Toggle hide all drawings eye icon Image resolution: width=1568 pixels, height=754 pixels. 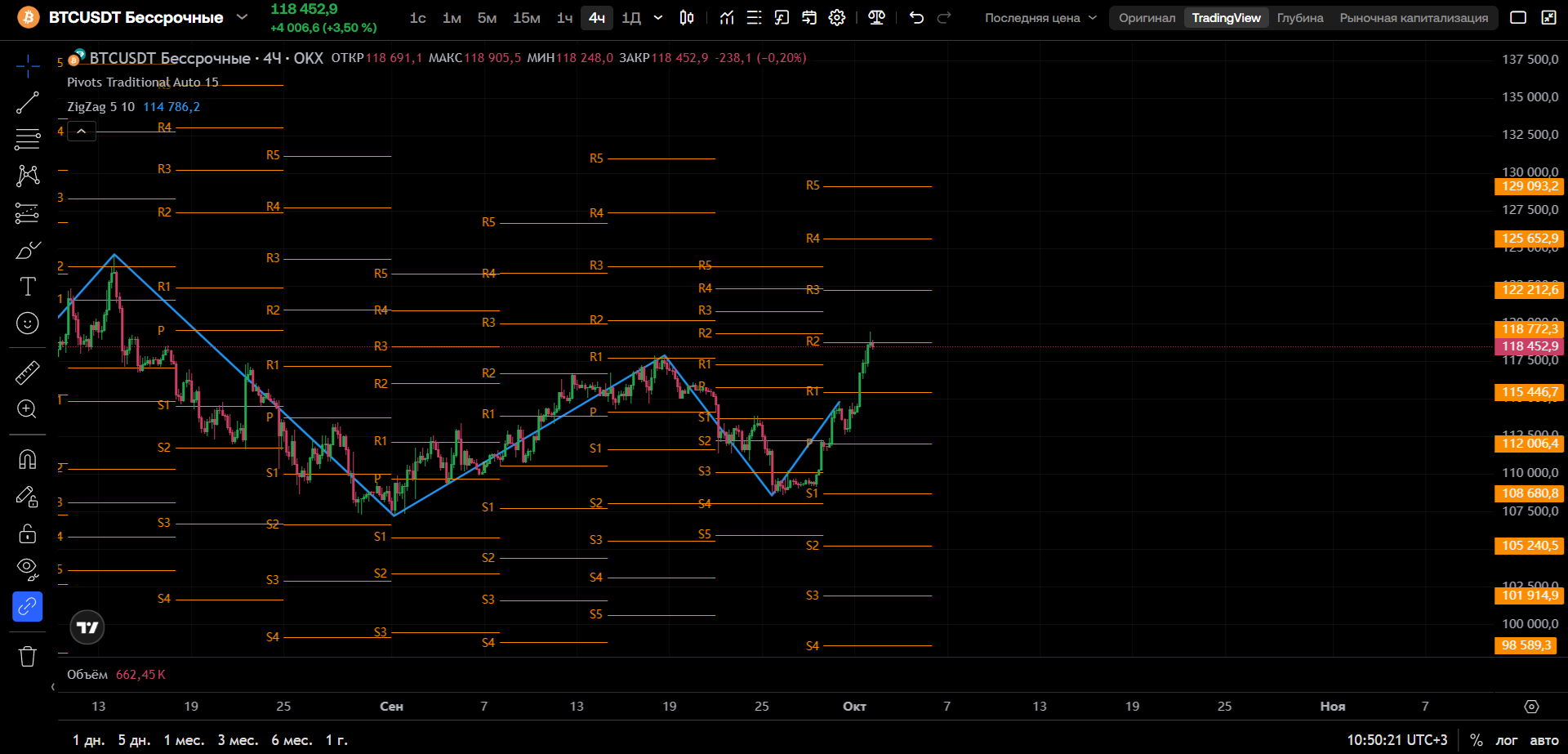28,569
